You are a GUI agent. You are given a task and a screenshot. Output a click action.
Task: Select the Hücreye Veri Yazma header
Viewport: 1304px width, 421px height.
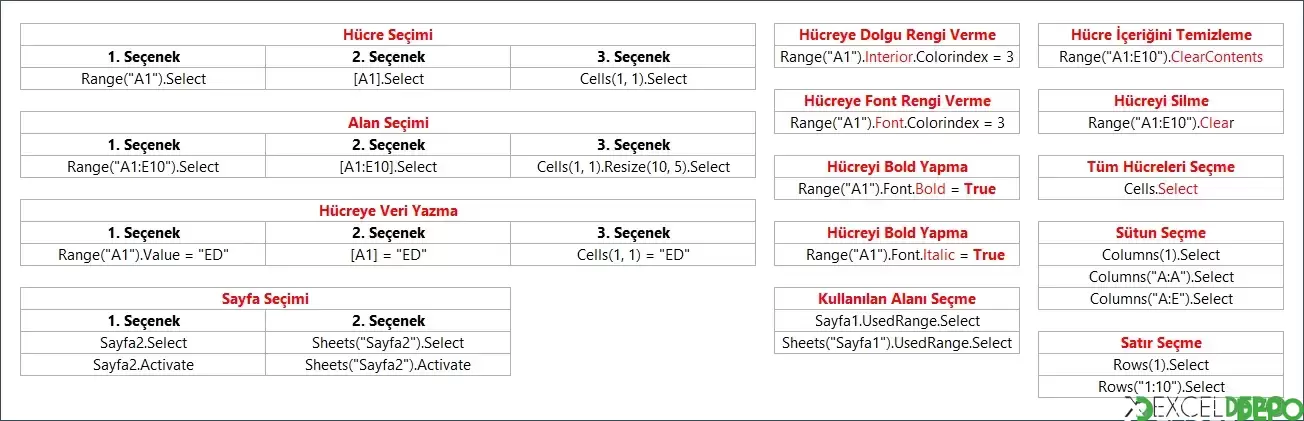point(388,211)
